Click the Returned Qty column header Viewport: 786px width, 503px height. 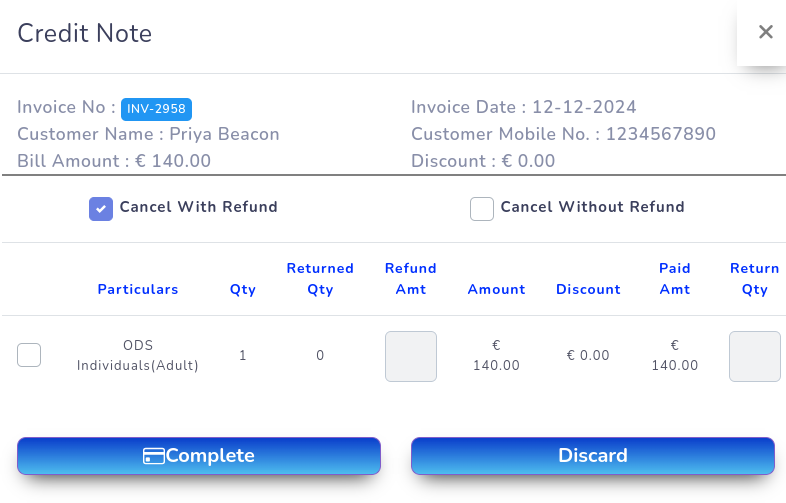(x=320, y=279)
